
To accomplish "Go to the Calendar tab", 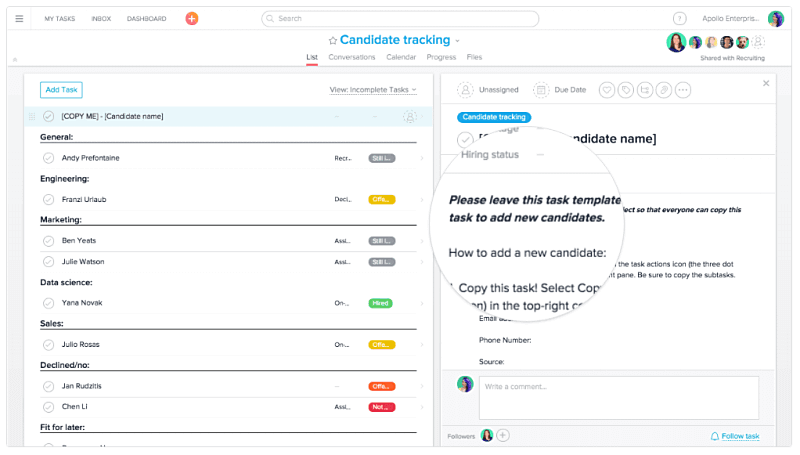I will pyautogui.click(x=401, y=58).
